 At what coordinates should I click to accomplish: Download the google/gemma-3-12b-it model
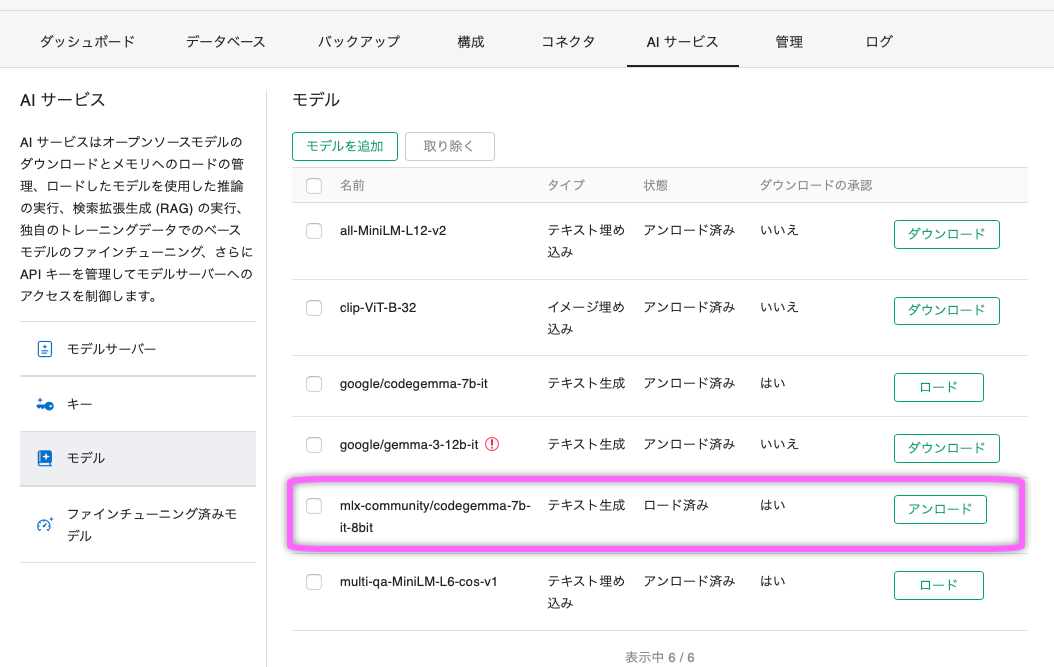coord(946,448)
